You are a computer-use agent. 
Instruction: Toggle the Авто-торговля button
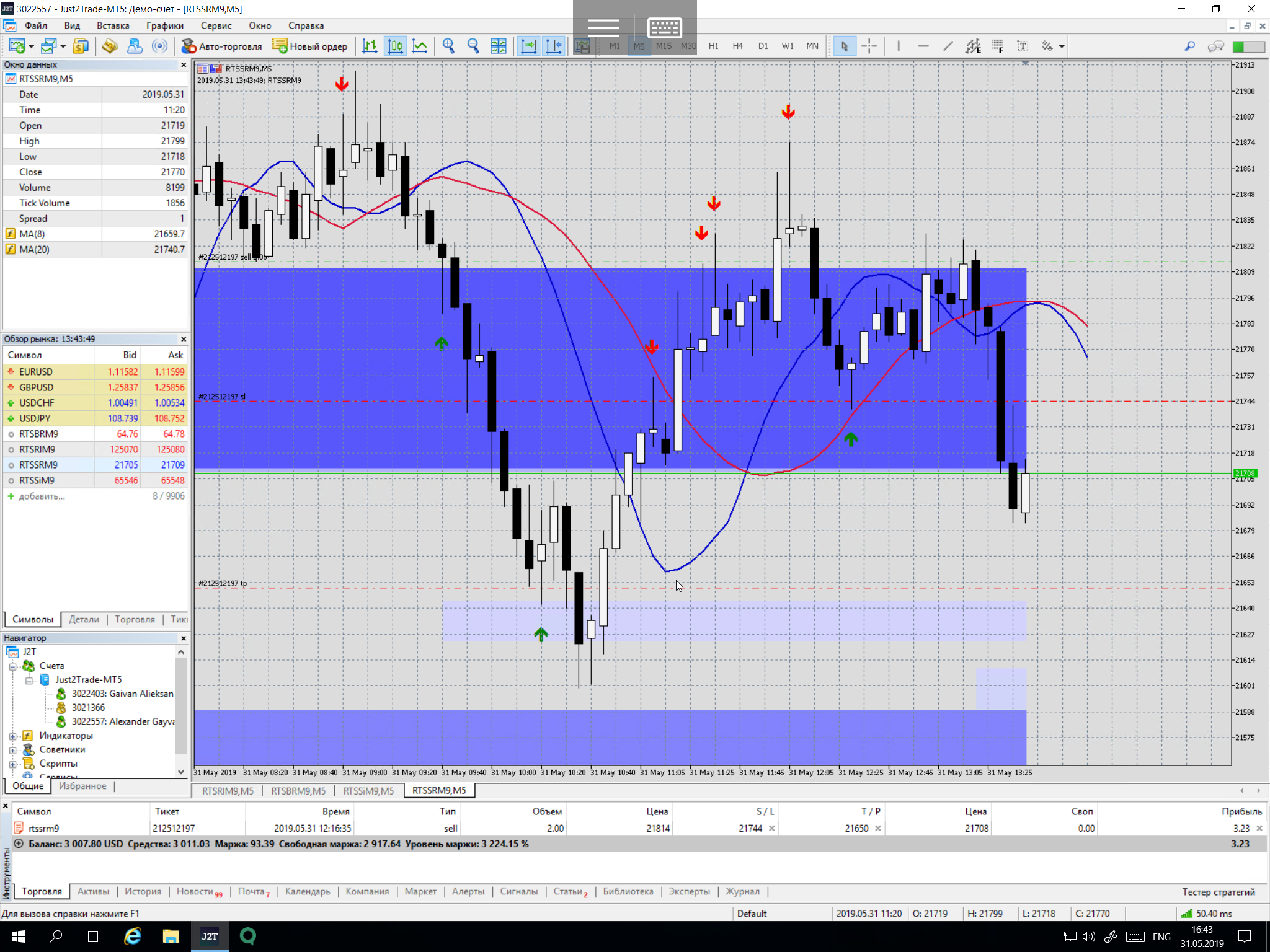point(222,46)
